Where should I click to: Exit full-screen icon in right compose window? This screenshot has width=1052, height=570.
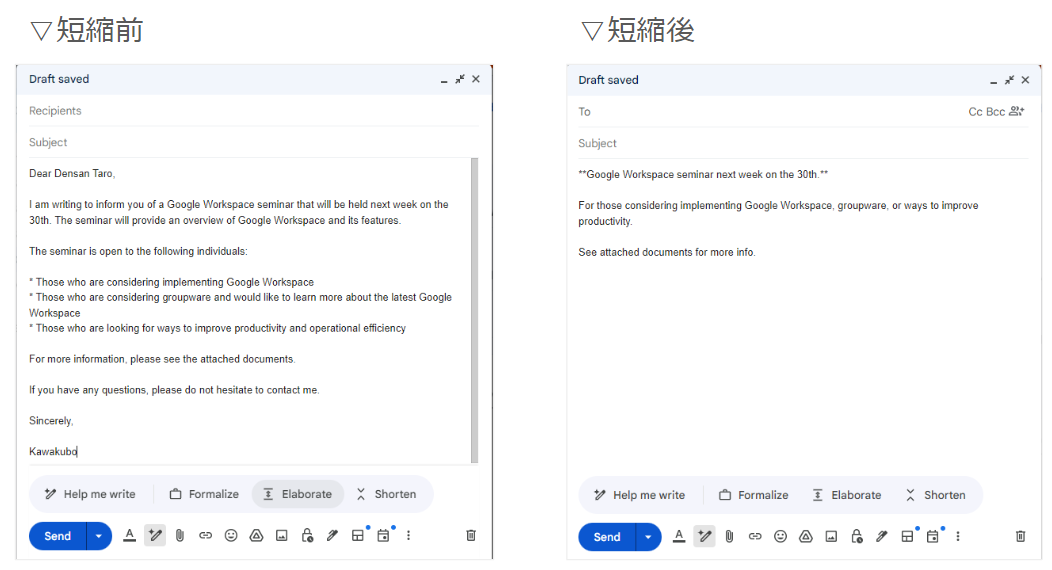pyautogui.click(x=1009, y=80)
